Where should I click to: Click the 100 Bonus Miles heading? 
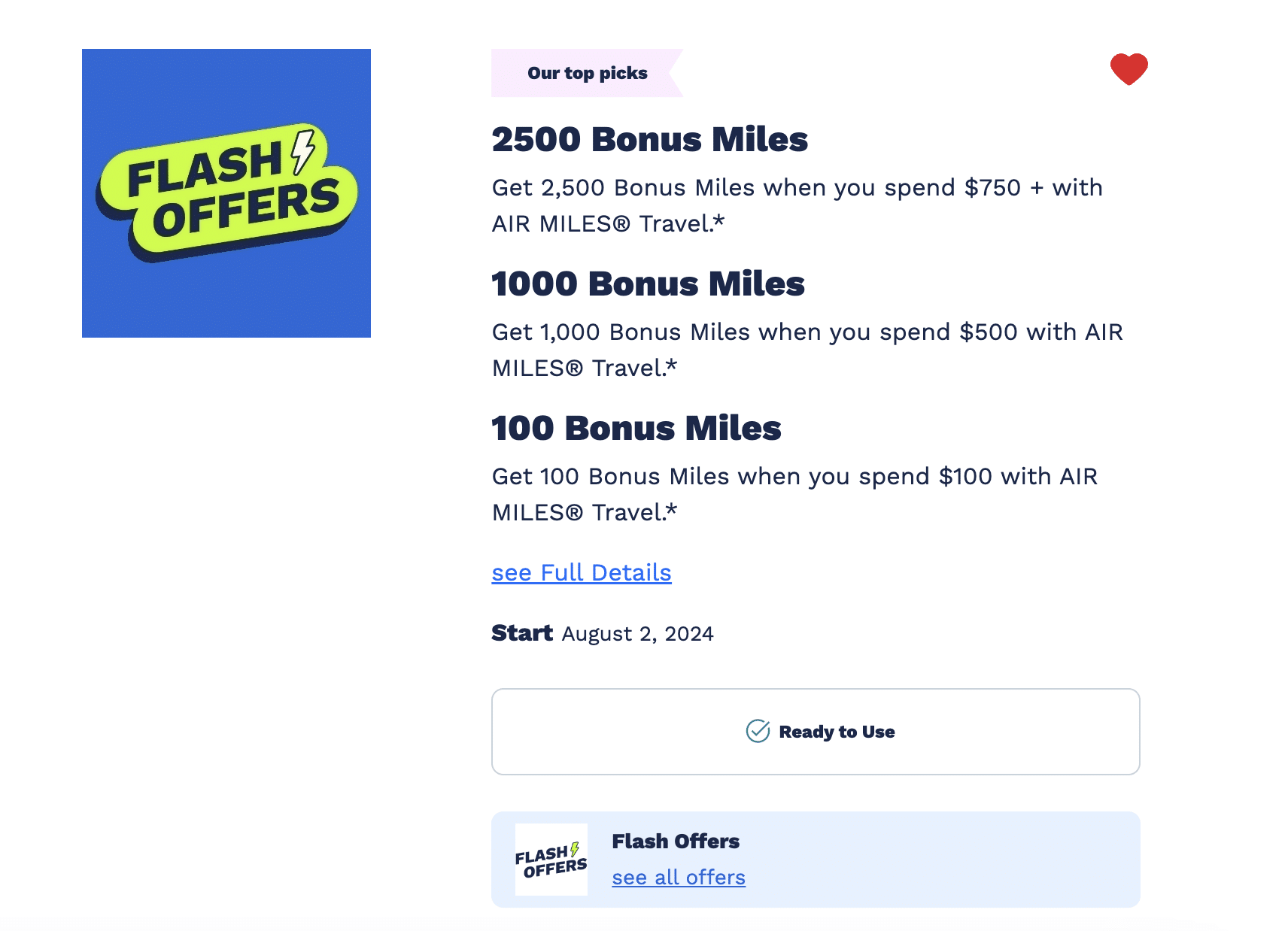(x=636, y=429)
